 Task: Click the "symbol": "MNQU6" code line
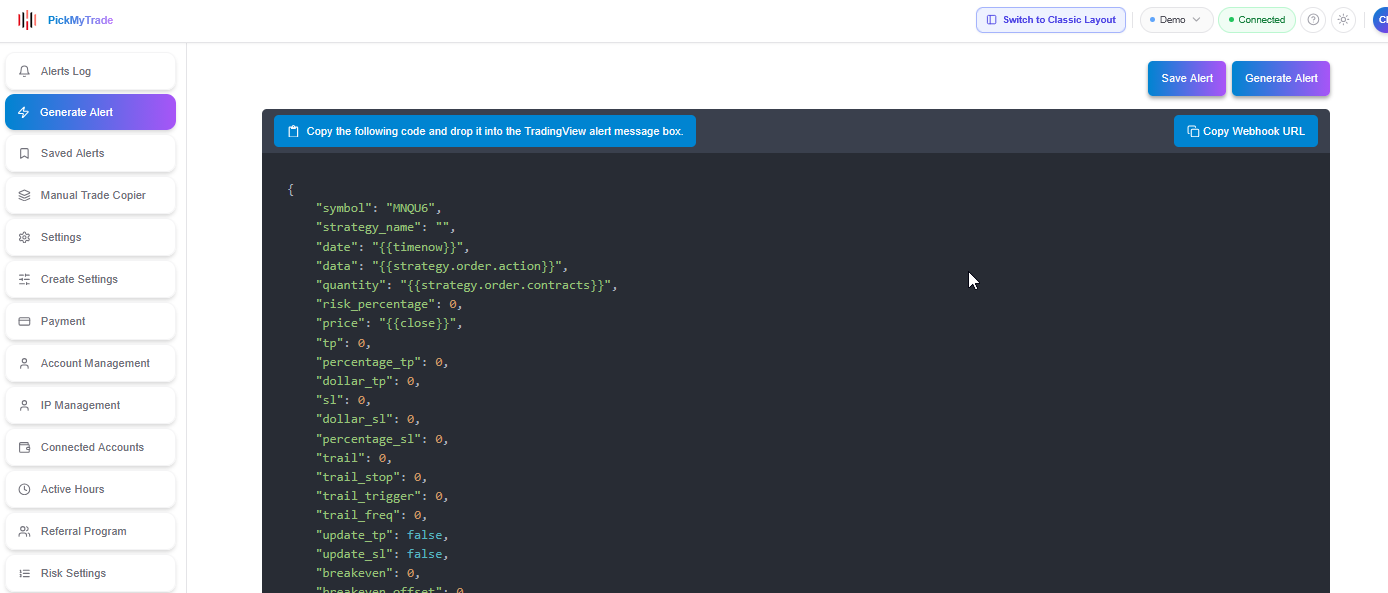378,208
